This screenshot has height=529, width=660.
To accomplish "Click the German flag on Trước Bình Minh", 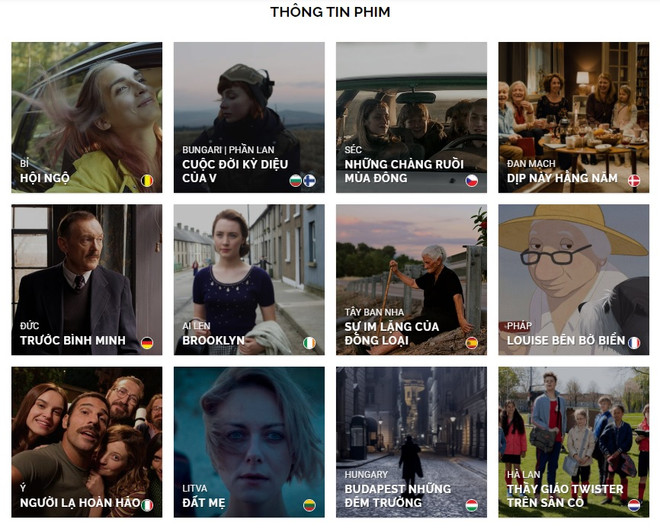I will [x=147, y=343].
